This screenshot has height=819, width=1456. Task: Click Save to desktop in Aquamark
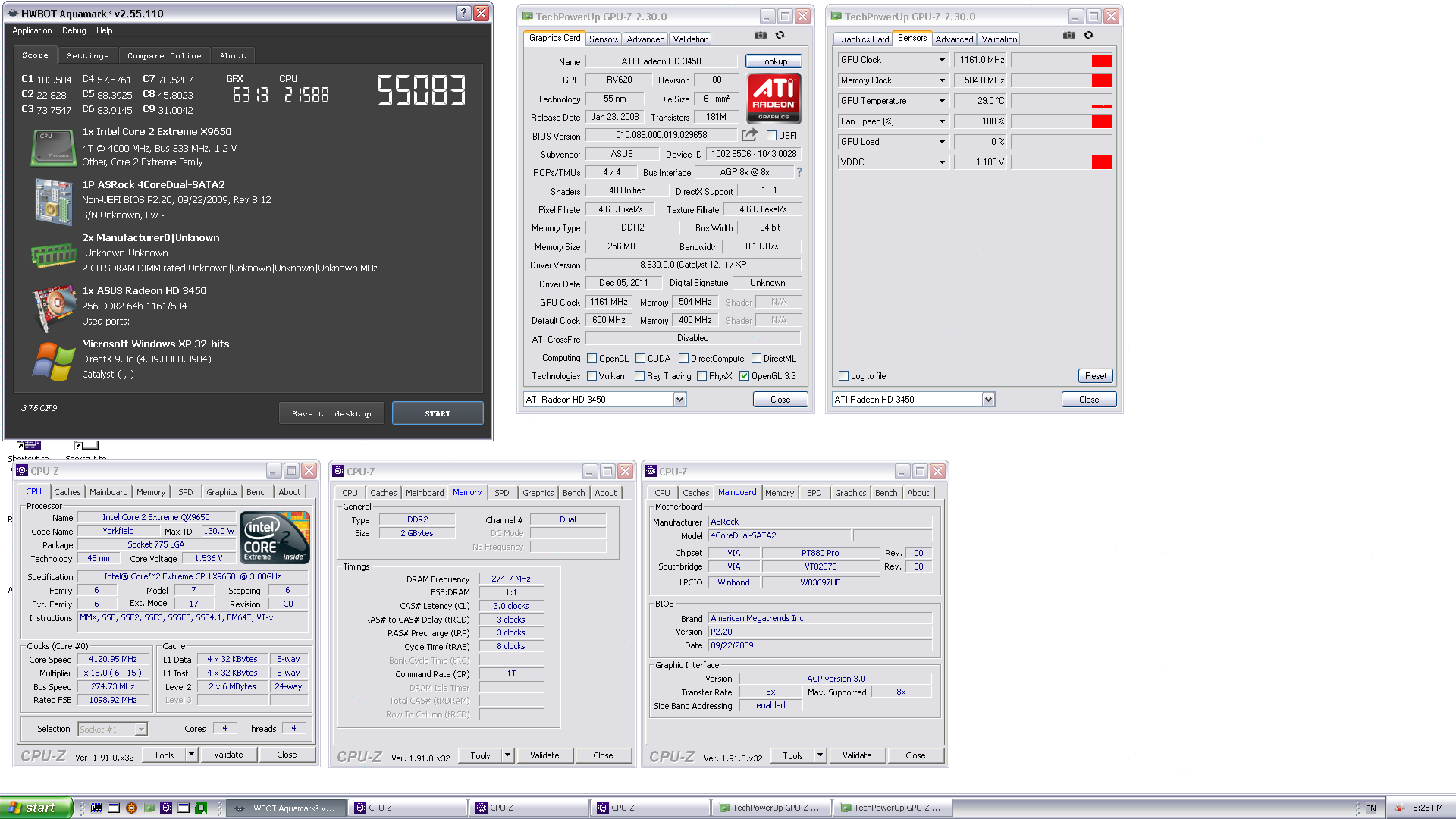click(331, 413)
